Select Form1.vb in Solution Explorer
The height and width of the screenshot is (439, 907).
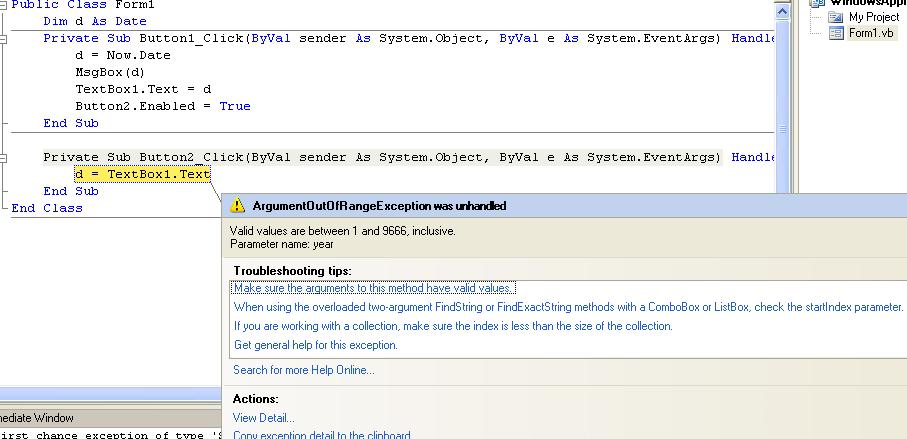(870, 33)
